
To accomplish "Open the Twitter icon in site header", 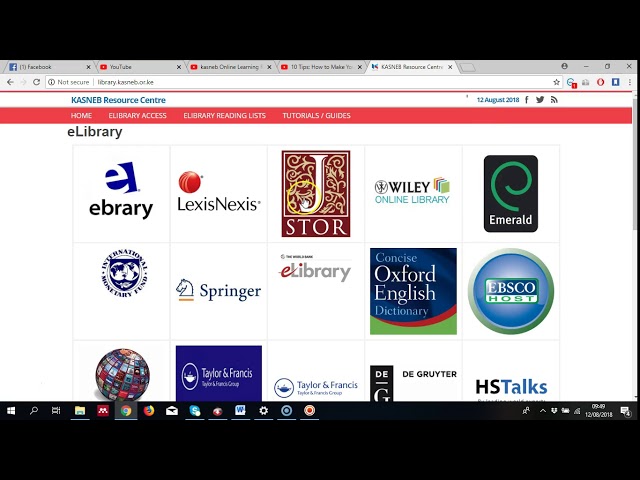I will pyautogui.click(x=540, y=100).
